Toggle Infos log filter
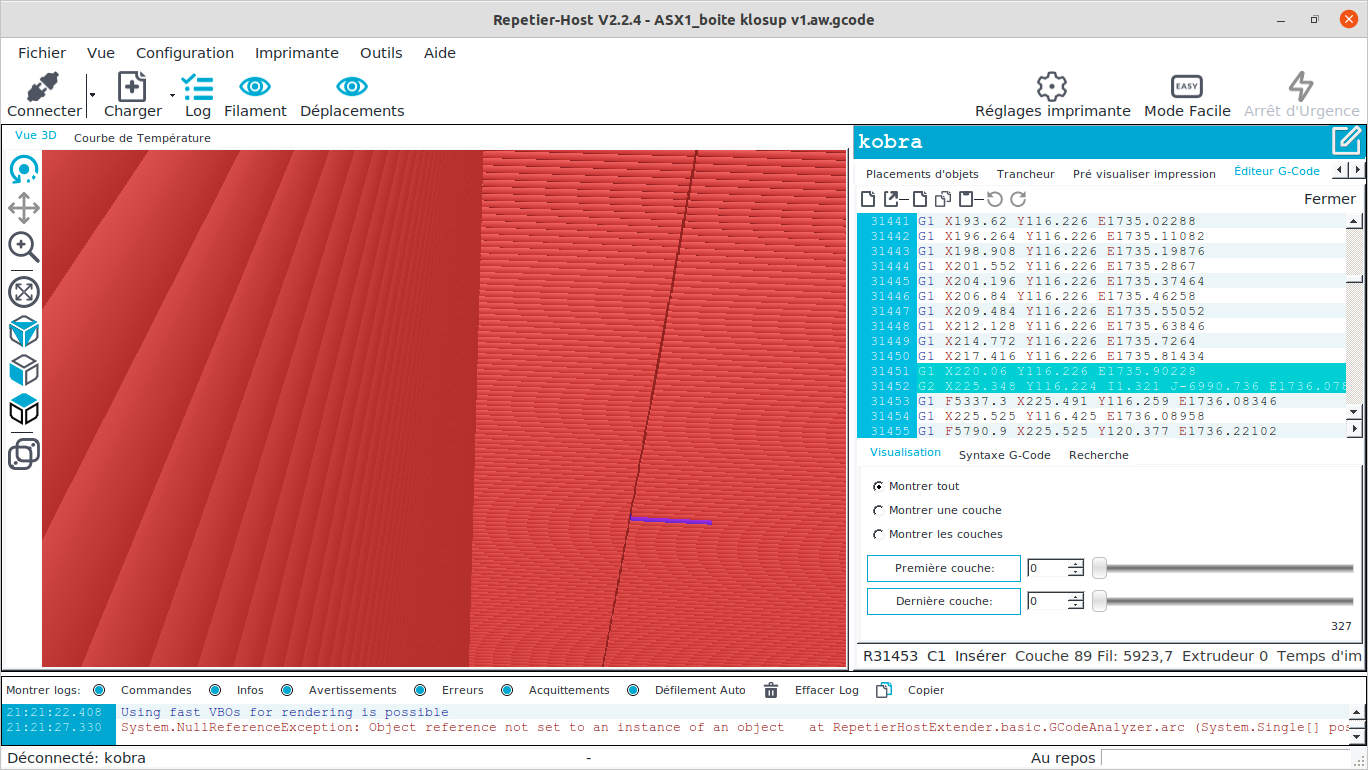Viewport: 1368px width, 770px height. click(x=216, y=690)
